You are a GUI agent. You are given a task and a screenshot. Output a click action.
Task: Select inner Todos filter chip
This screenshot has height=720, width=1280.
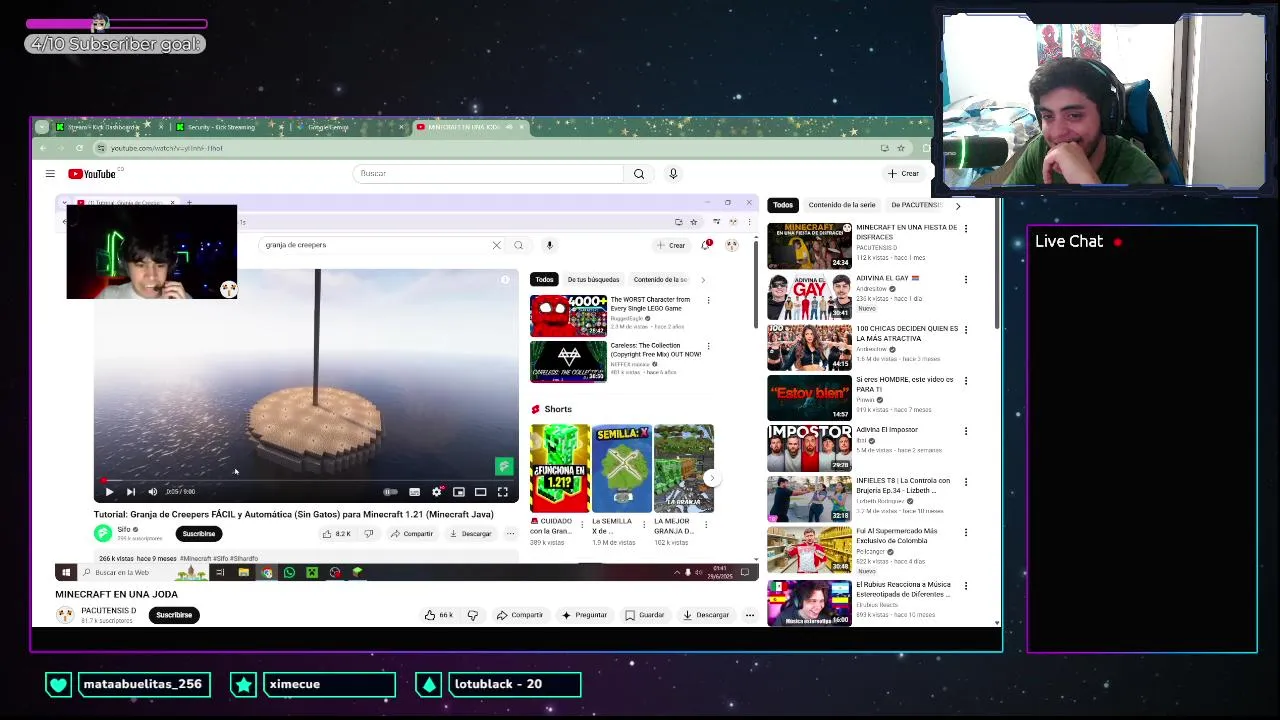[x=544, y=280]
